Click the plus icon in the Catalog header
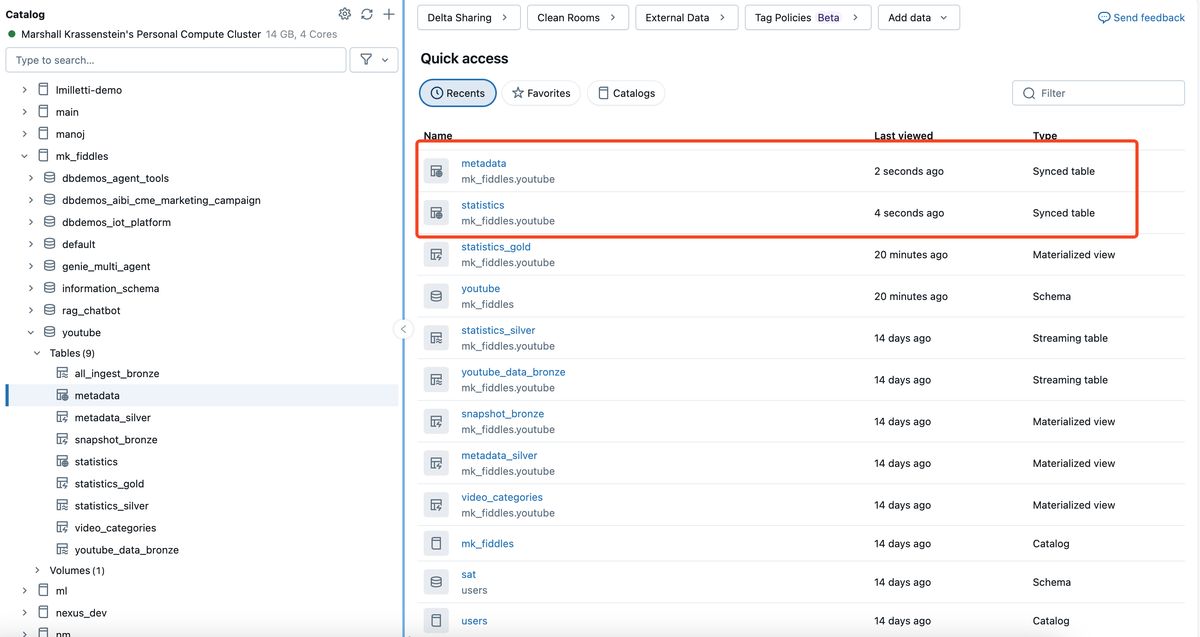 coord(389,14)
